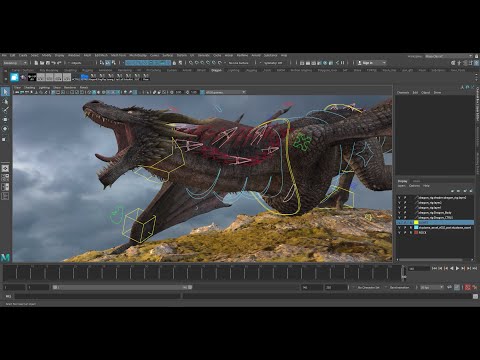Click the lock selection icon in status line

[174, 63]
